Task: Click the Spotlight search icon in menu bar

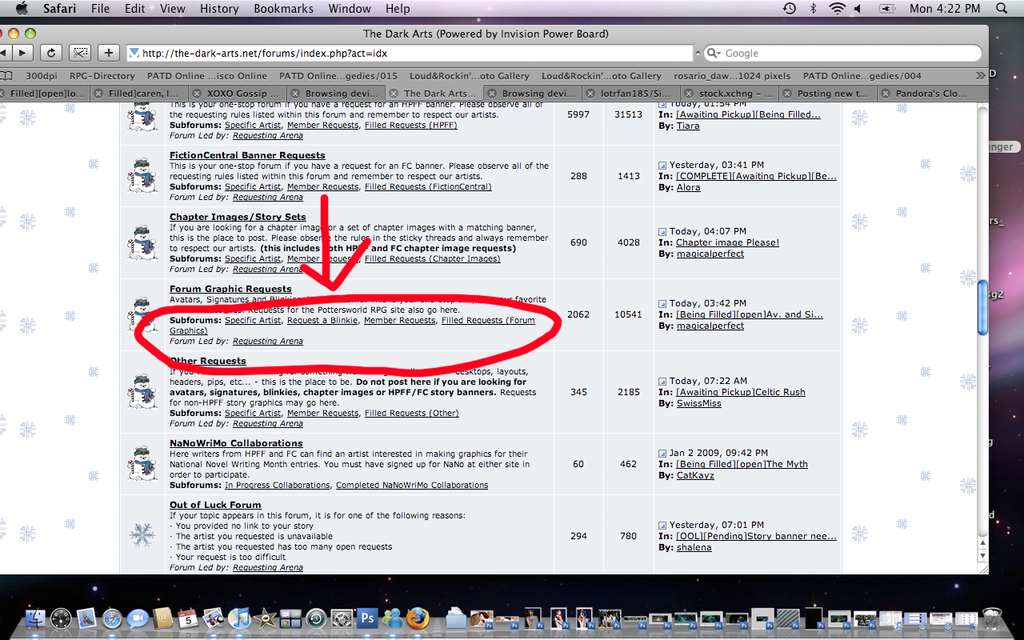Action: pos(1003,9)
